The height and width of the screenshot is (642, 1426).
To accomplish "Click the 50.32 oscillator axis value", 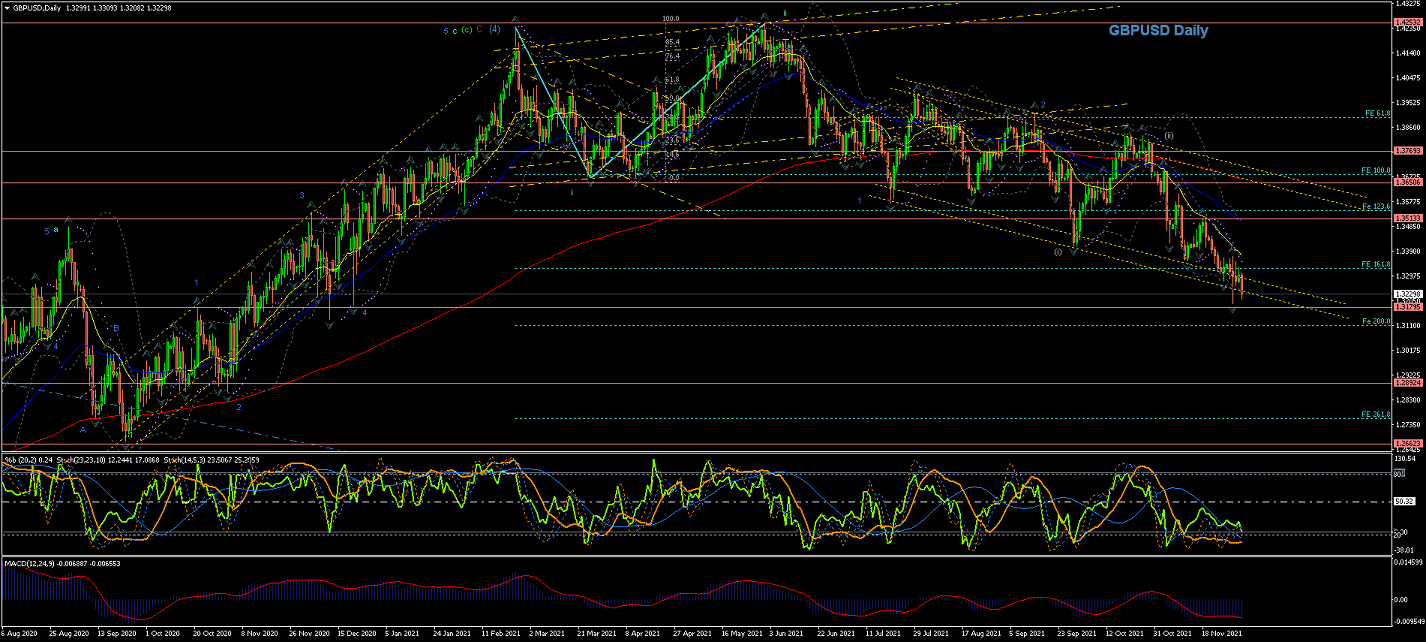I will pos(1403,502).
